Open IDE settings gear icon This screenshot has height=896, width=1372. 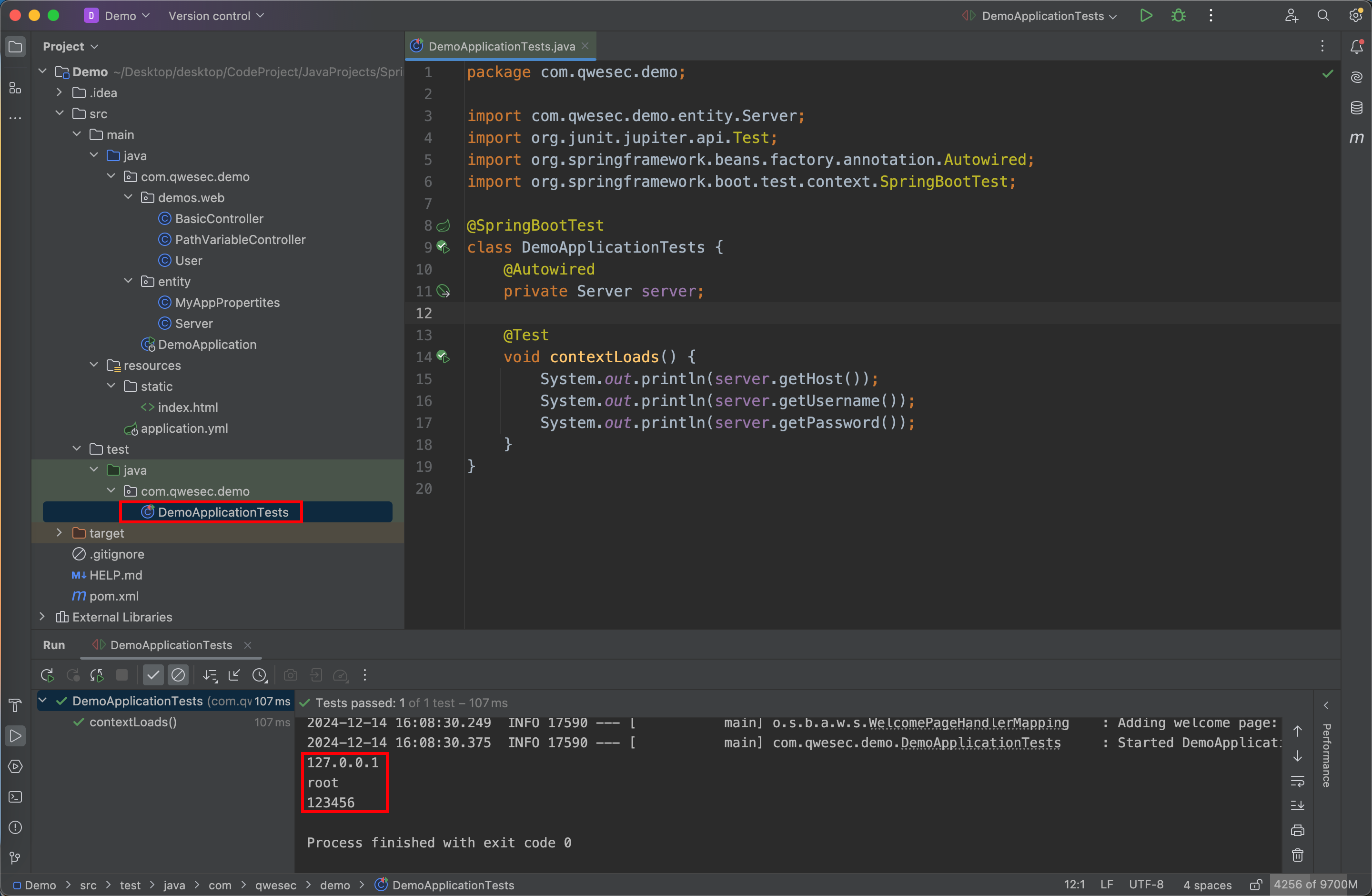click(x=1356, y=16)
